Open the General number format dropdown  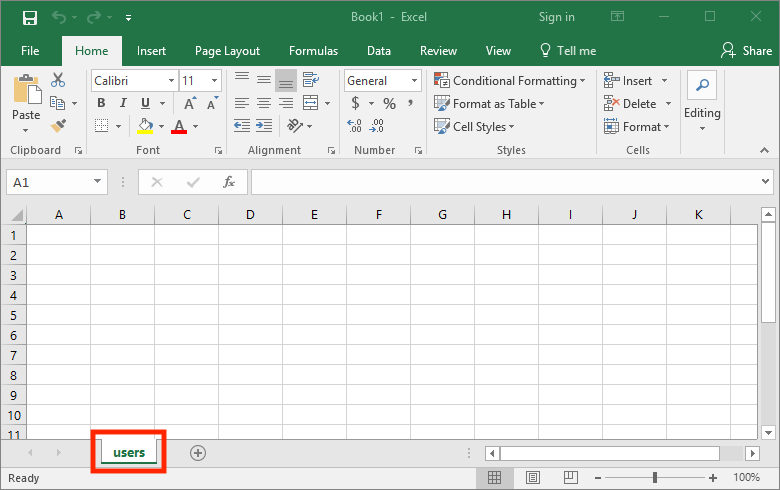point(414,81)
